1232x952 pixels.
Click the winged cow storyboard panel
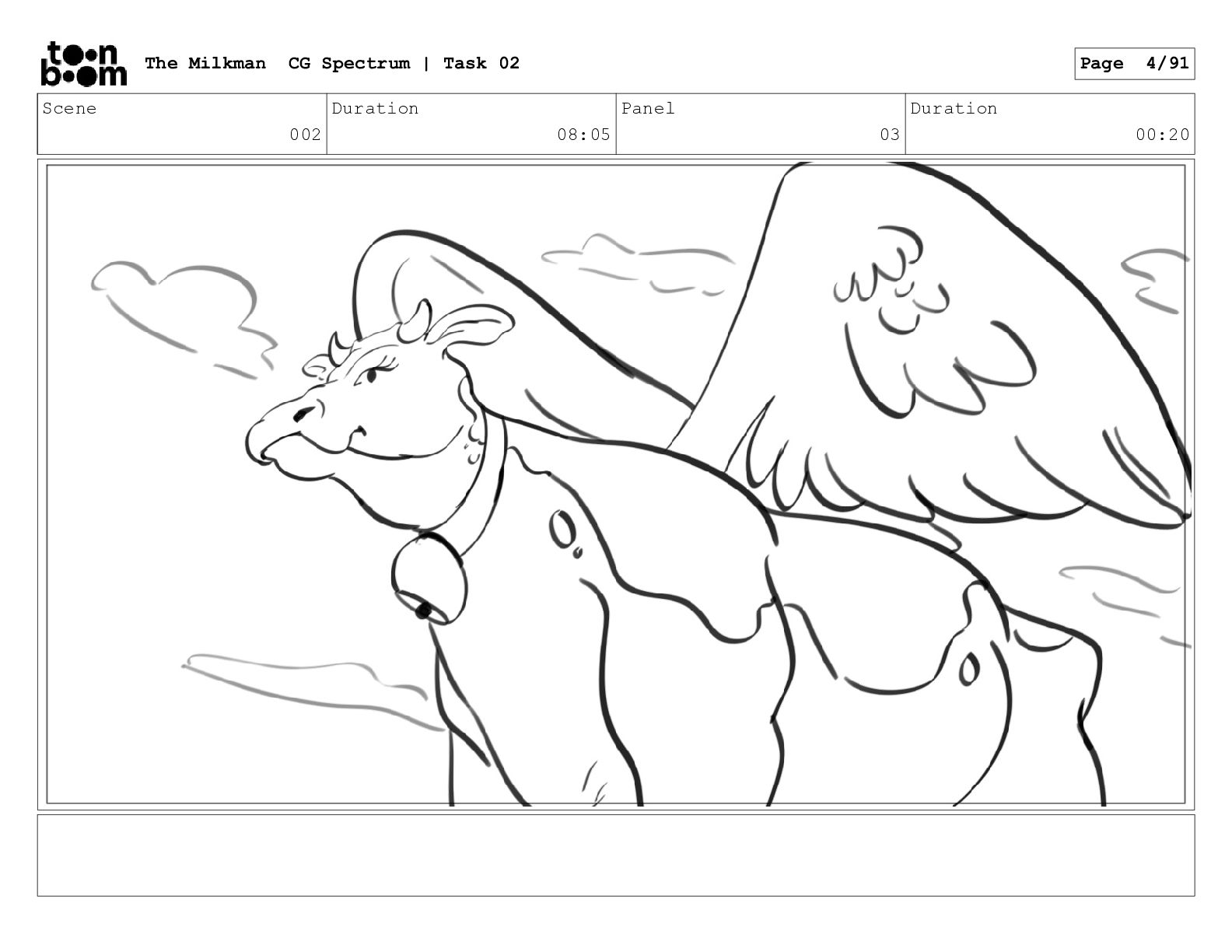[616, 484]
